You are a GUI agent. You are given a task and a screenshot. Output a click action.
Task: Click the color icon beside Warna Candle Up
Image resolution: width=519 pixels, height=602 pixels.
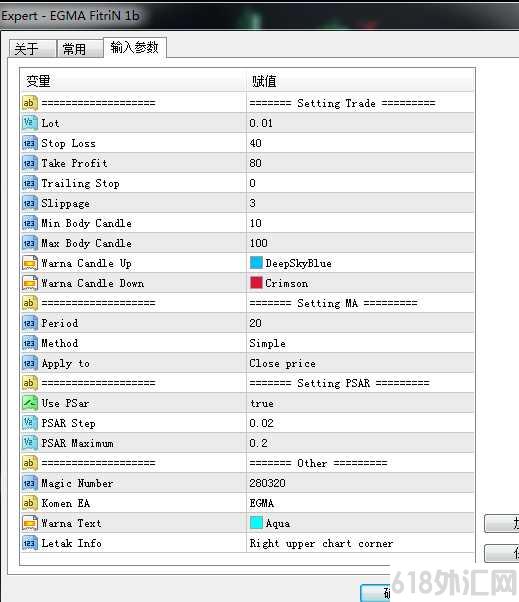(x=30, y=263)
